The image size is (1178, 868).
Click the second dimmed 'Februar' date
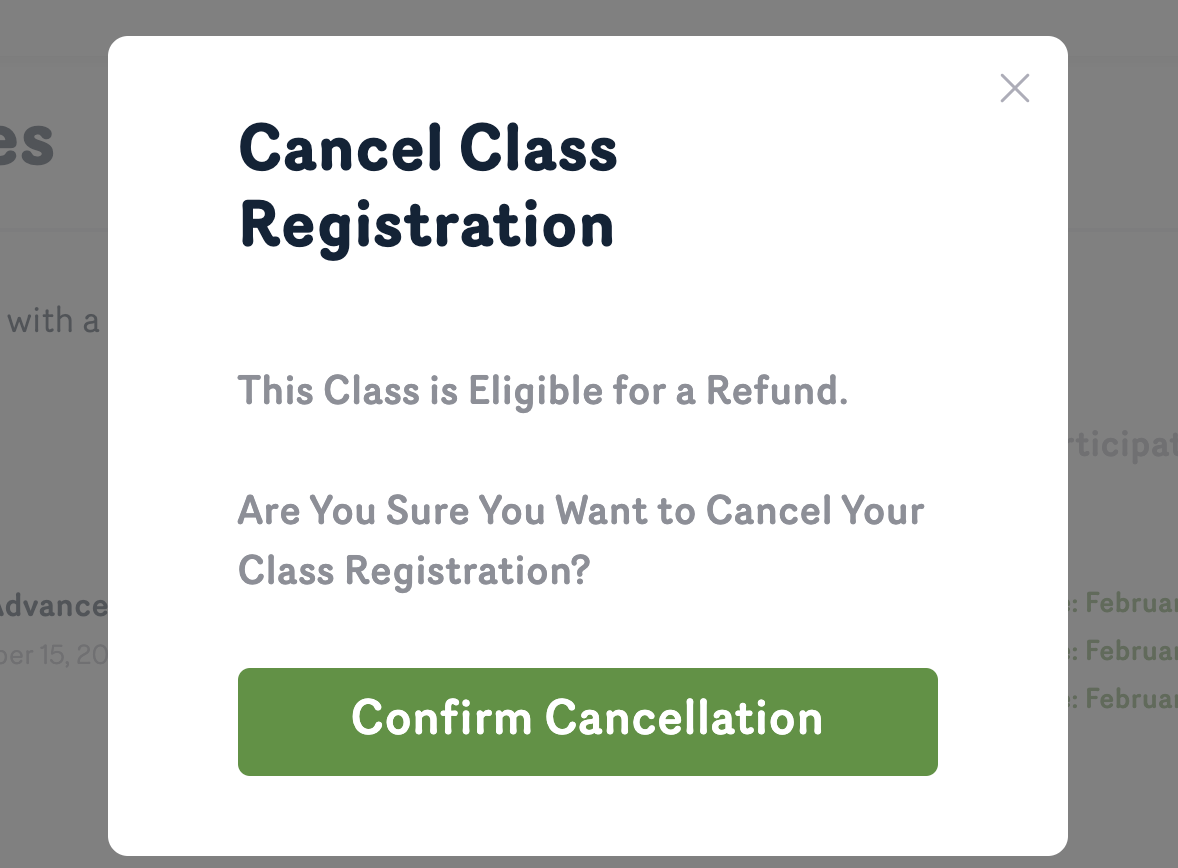click(x=1131, y=651)
